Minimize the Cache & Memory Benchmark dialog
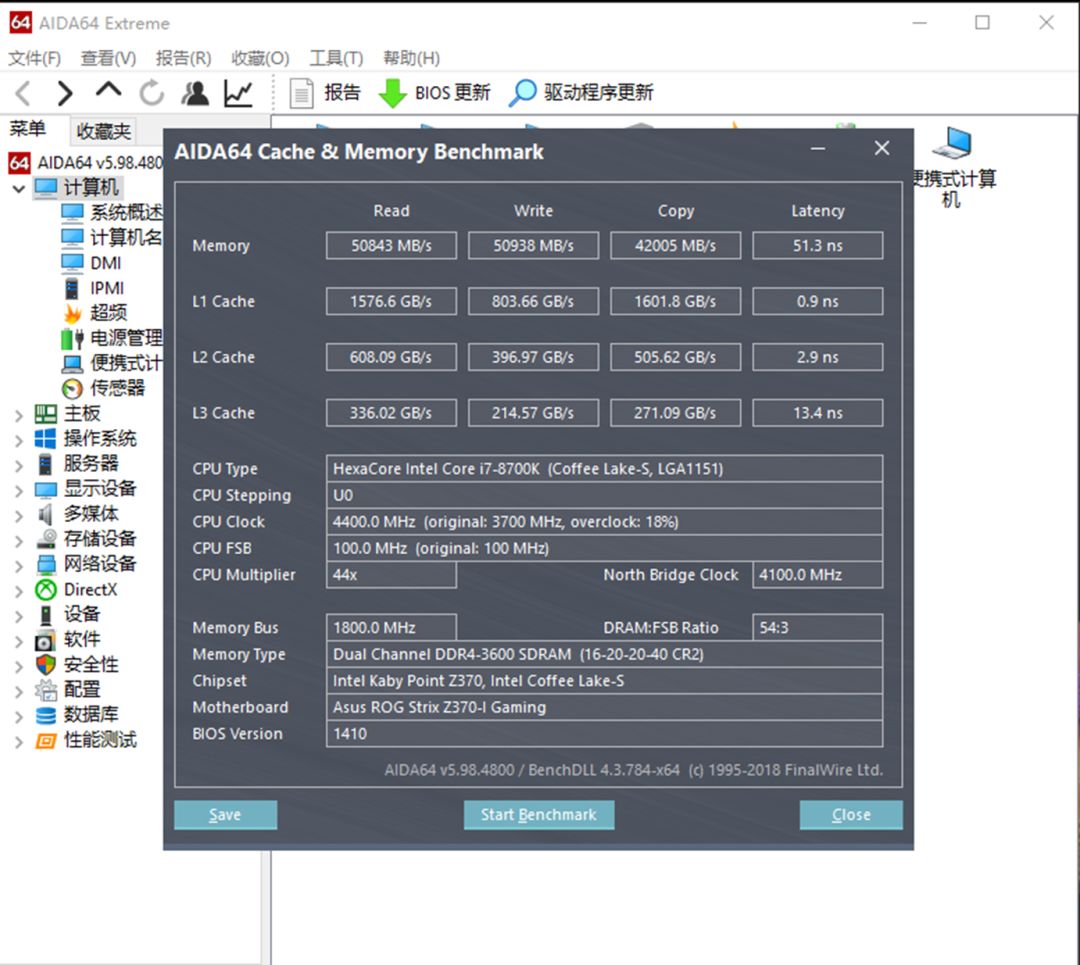The image size is (1080, 965). [x=818, y=149]
